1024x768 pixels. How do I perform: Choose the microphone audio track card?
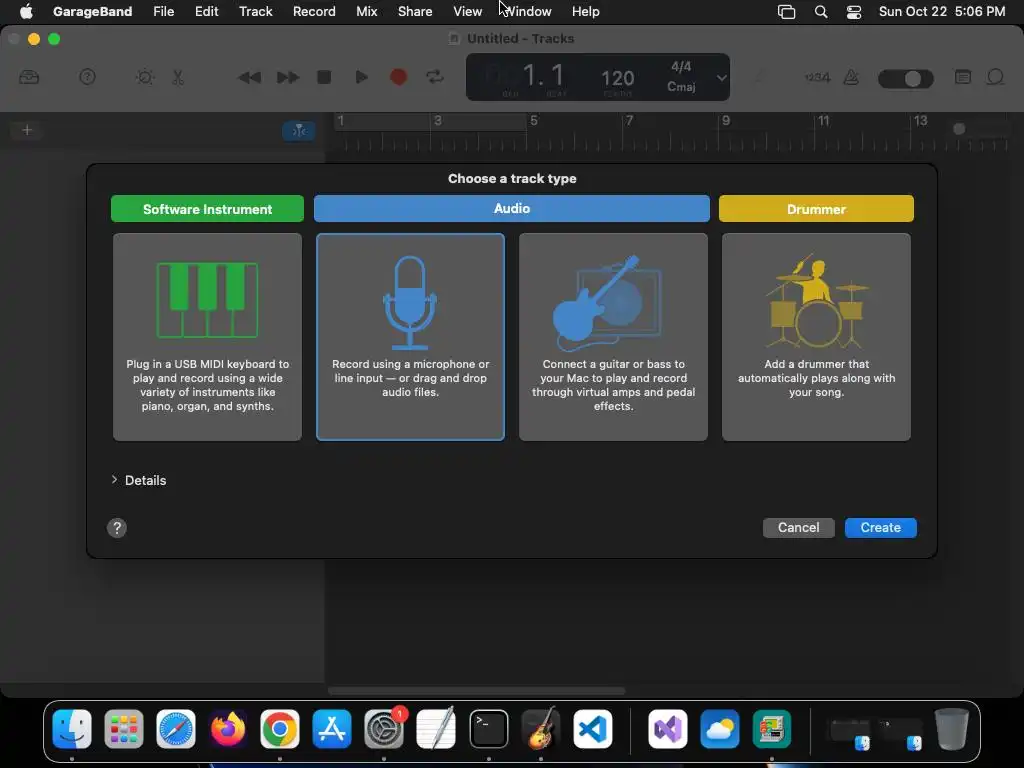click(x=410, y=337)
